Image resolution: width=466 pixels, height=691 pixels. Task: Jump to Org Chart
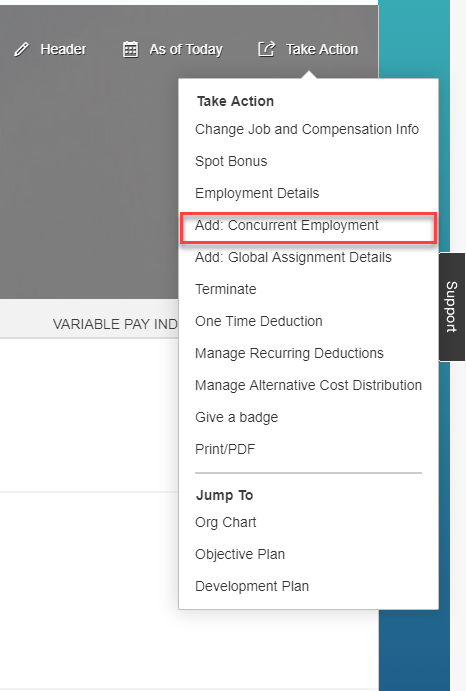pos(225,522)
